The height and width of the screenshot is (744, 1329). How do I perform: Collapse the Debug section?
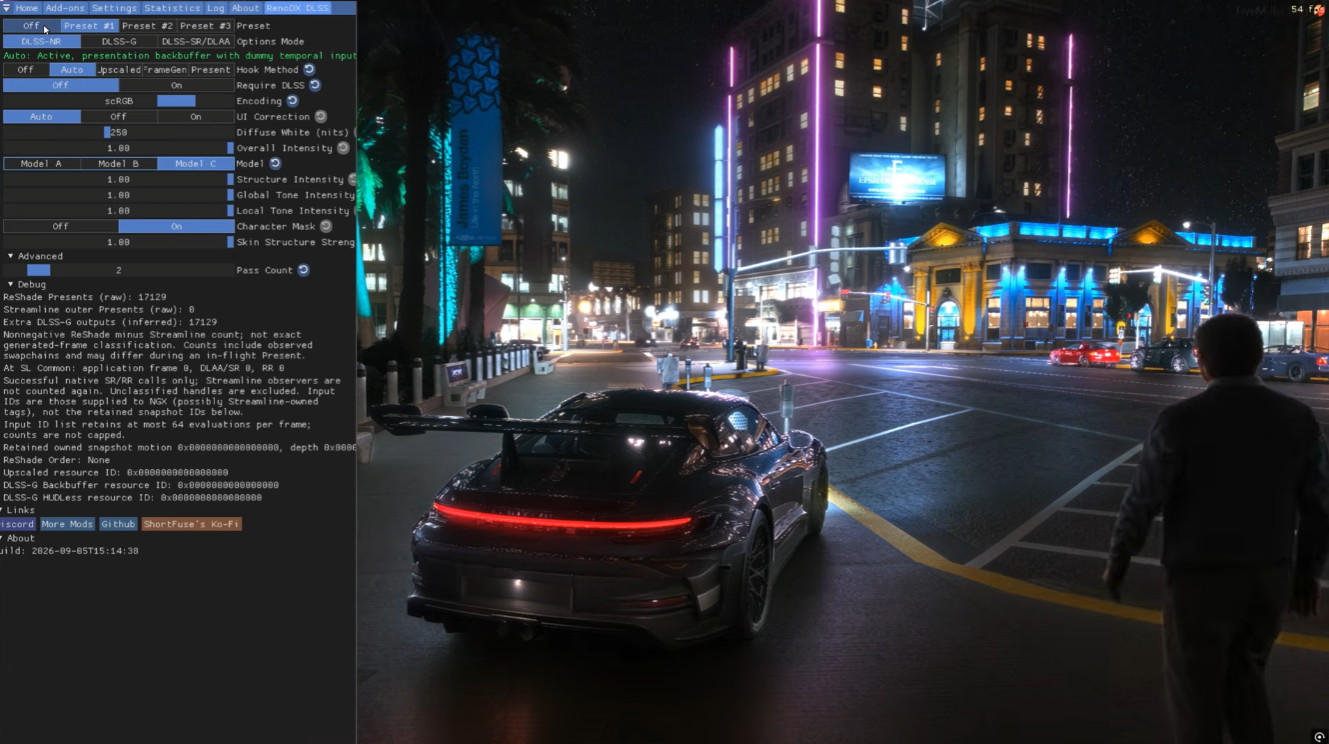pyautogui.click(x=11, y=285)
